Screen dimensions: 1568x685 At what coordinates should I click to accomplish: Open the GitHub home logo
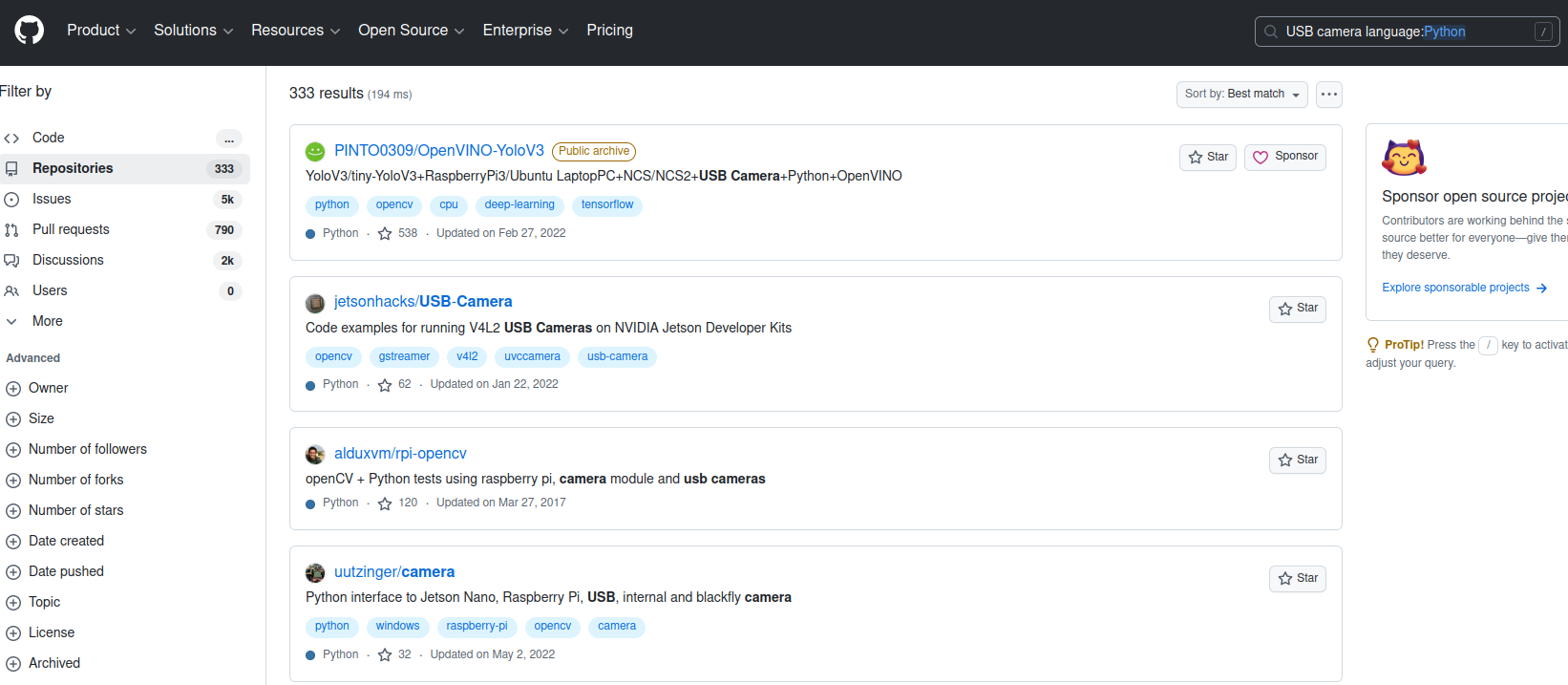coord(30,31)
